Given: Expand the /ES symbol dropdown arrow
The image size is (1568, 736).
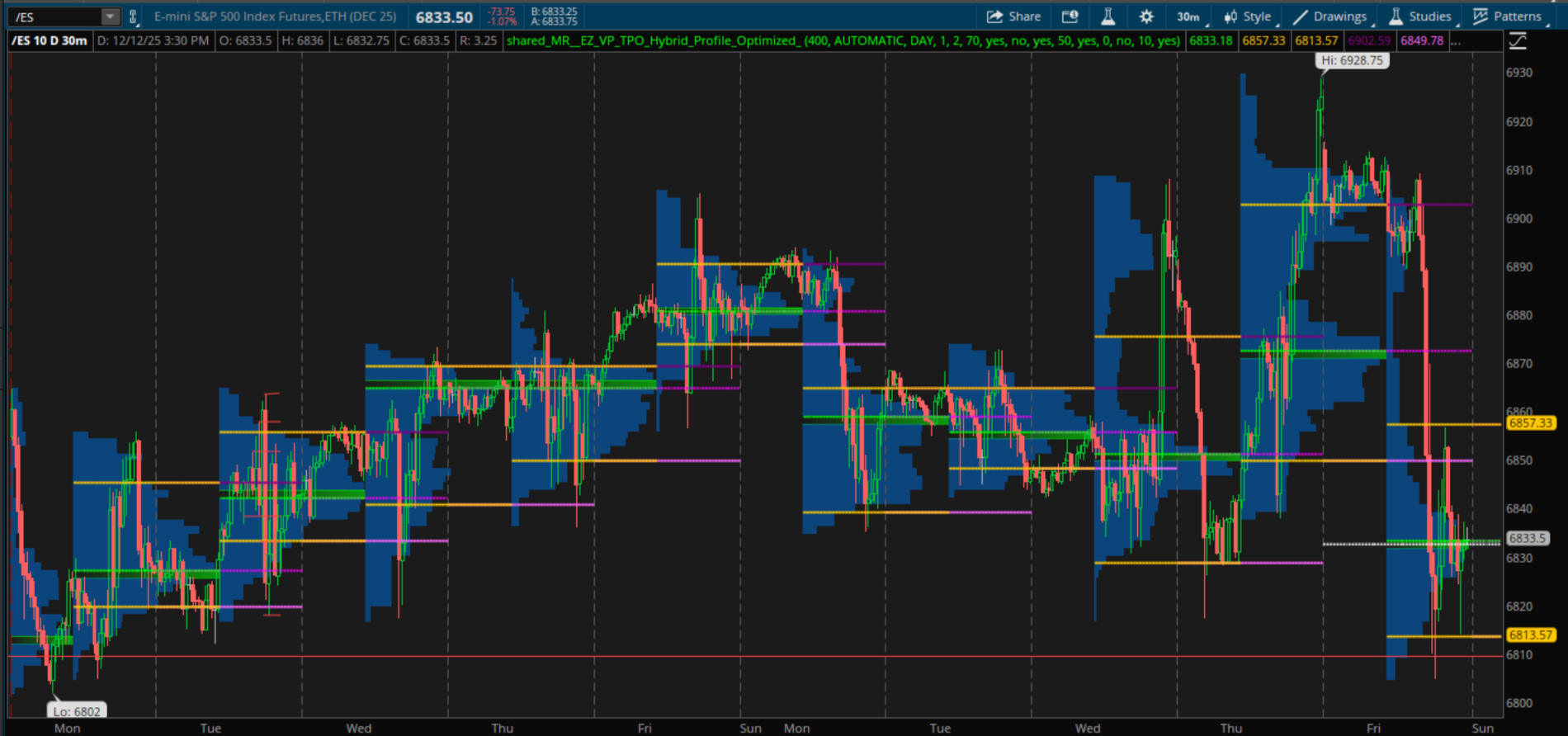Looking at the screenshot, I should point(110,17).
